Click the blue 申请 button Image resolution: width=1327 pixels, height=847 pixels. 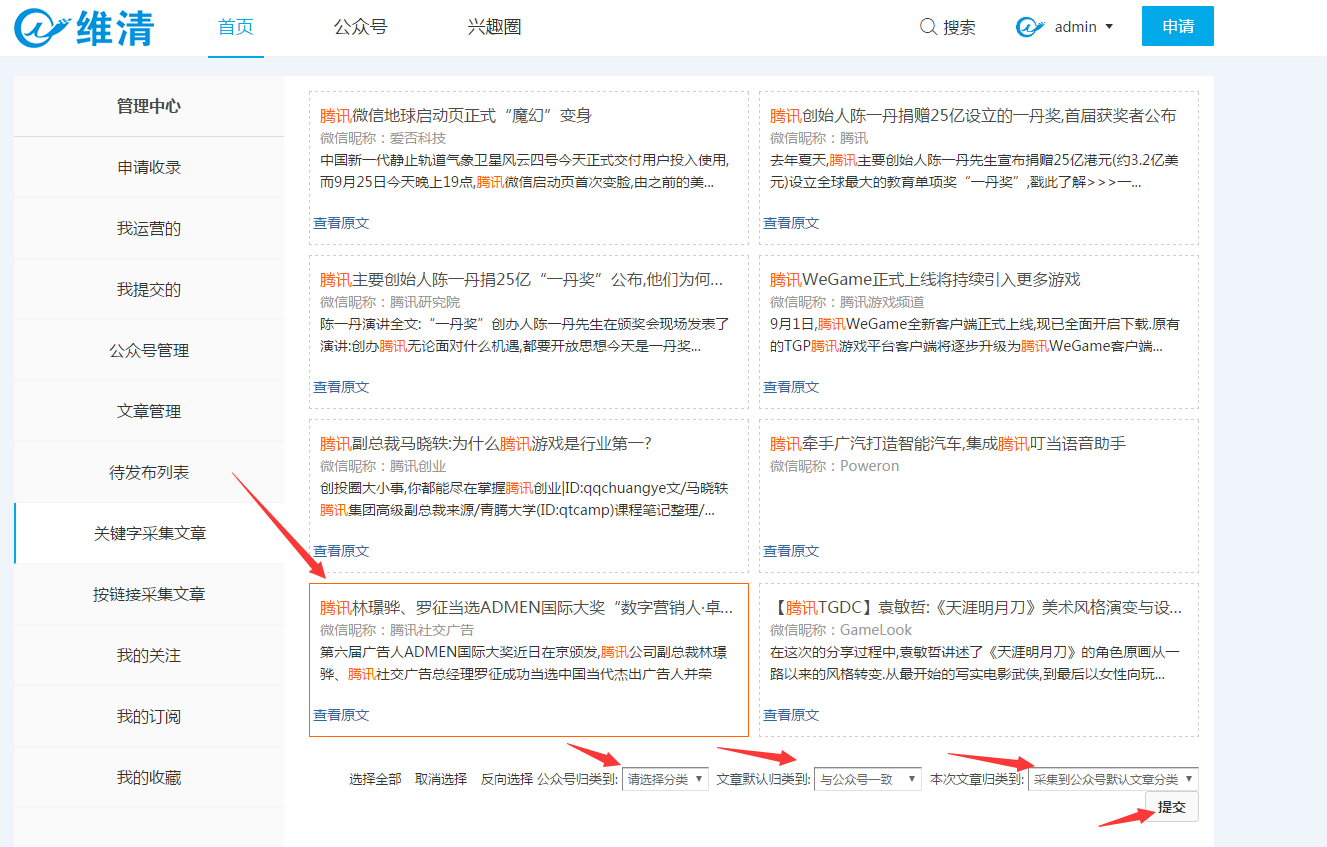1178,26
